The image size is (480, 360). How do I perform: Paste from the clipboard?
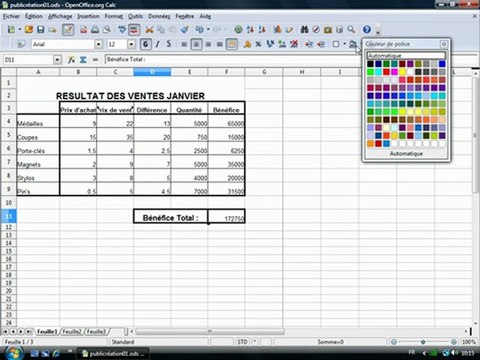[x=173, y=30]
